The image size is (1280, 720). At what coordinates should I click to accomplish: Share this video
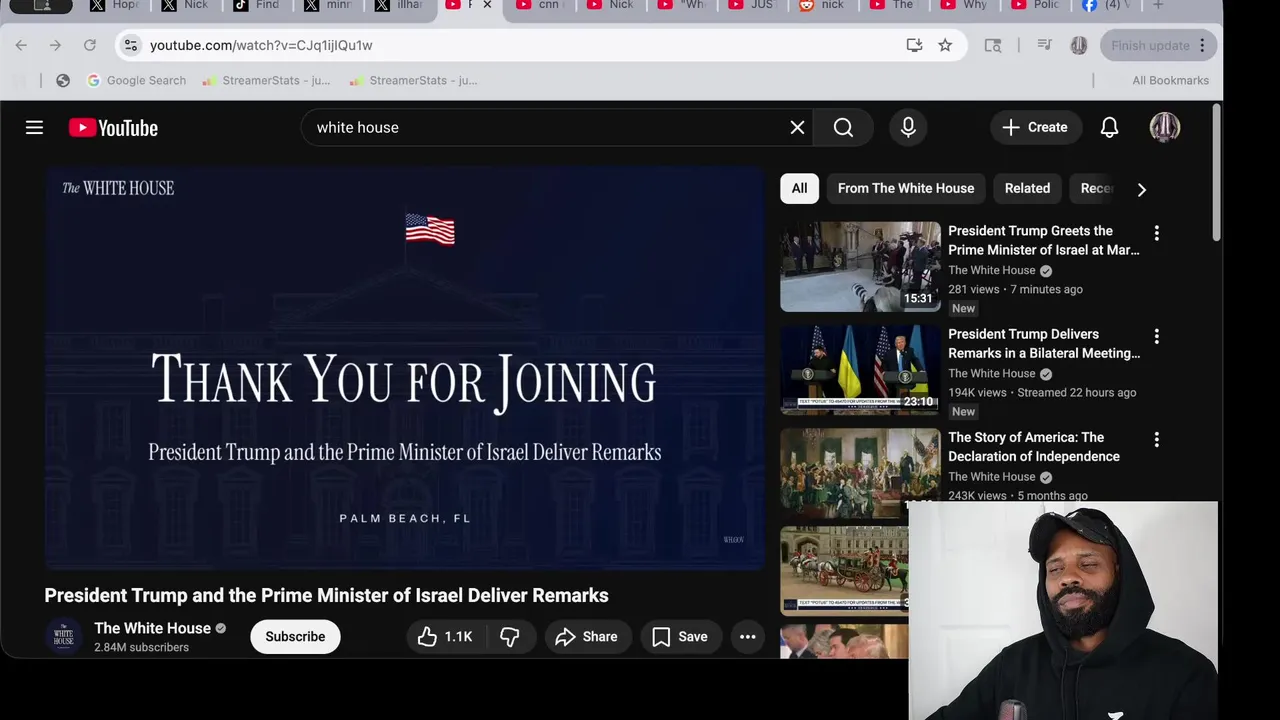tap(586, 636)
